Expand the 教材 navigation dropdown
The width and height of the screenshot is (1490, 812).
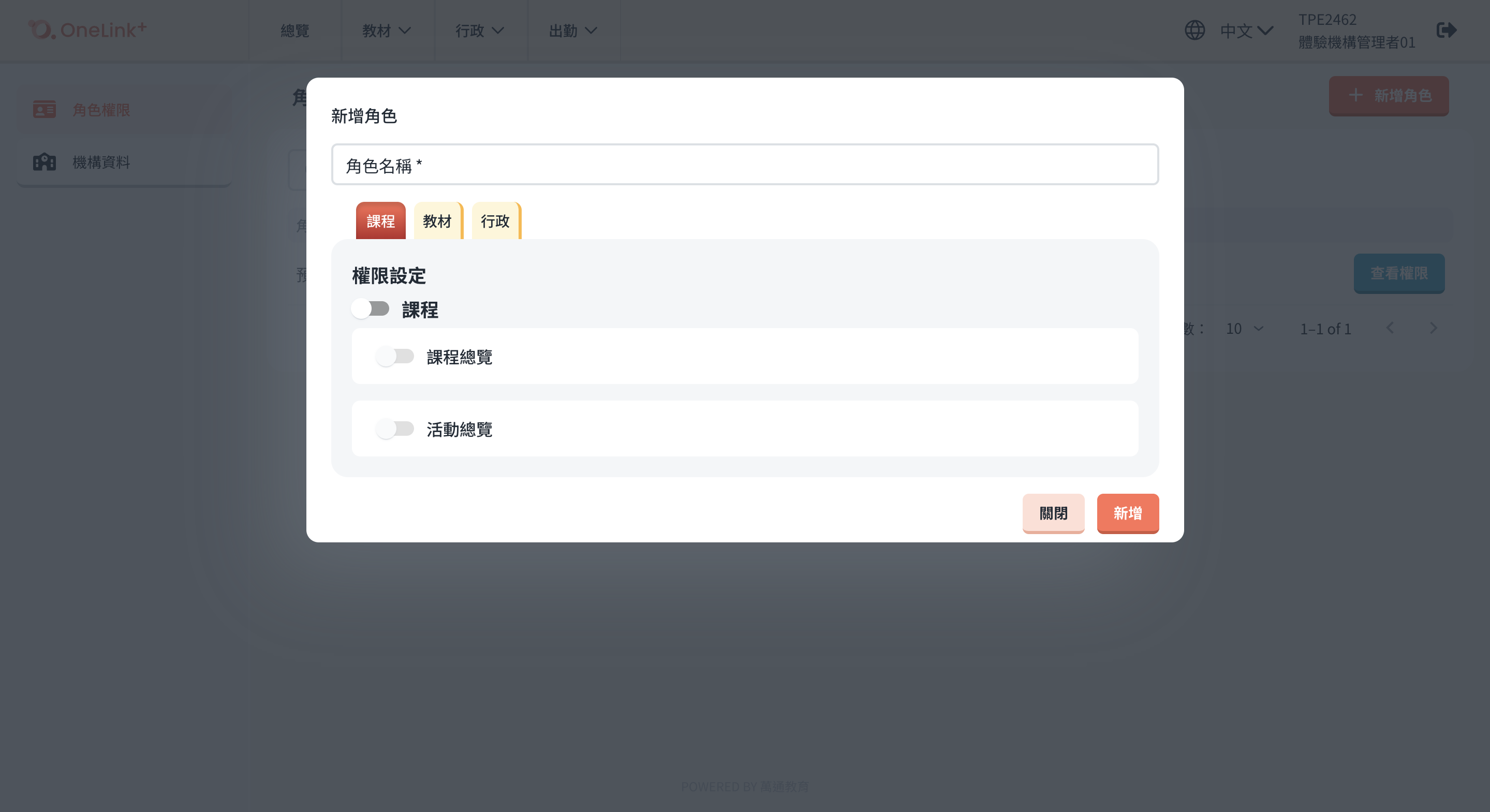click(x=387, y=31)
